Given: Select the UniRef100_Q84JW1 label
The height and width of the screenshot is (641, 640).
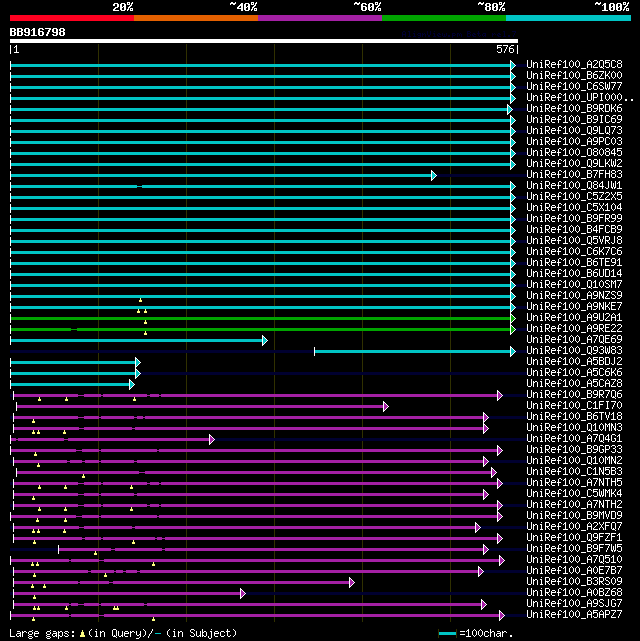Looking at the screenshot, I should click(574, 186).
